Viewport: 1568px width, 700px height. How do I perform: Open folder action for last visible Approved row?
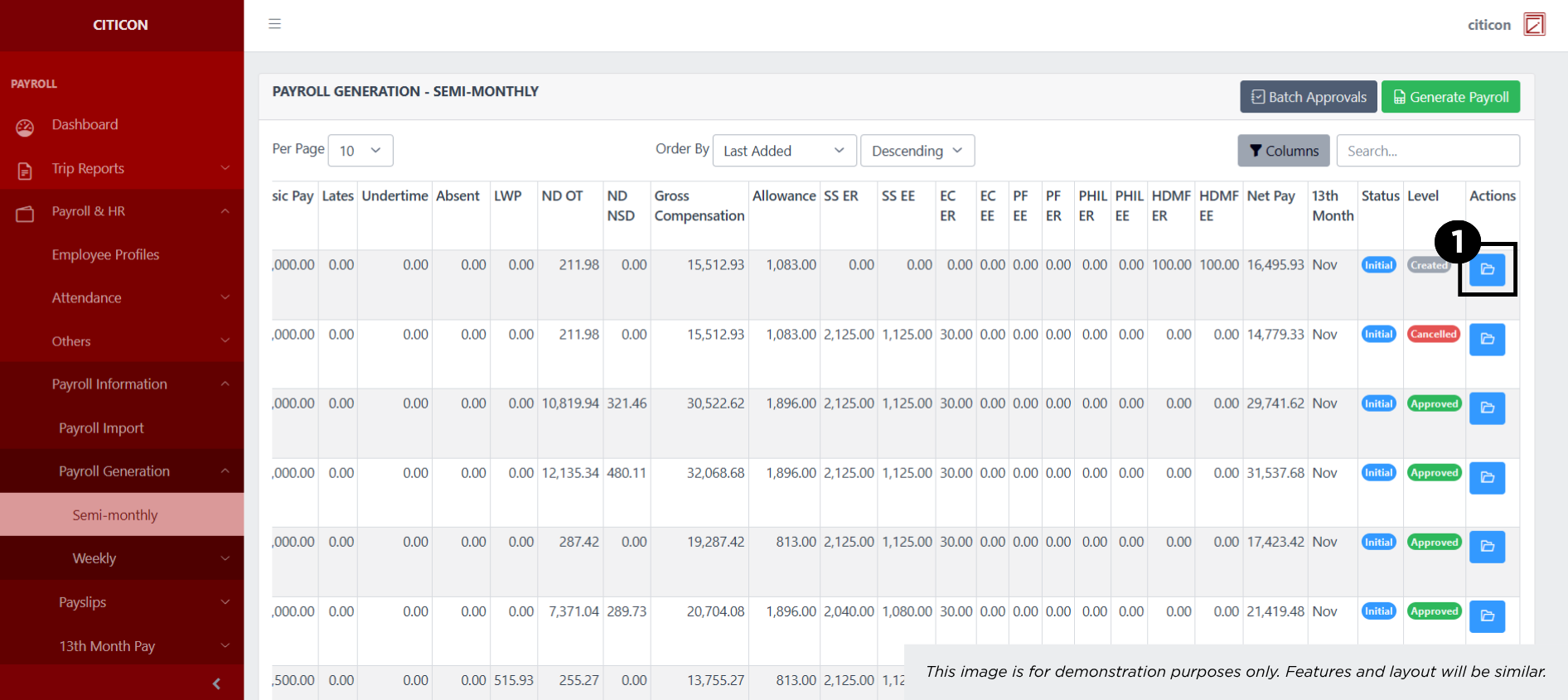[1487, 616]
